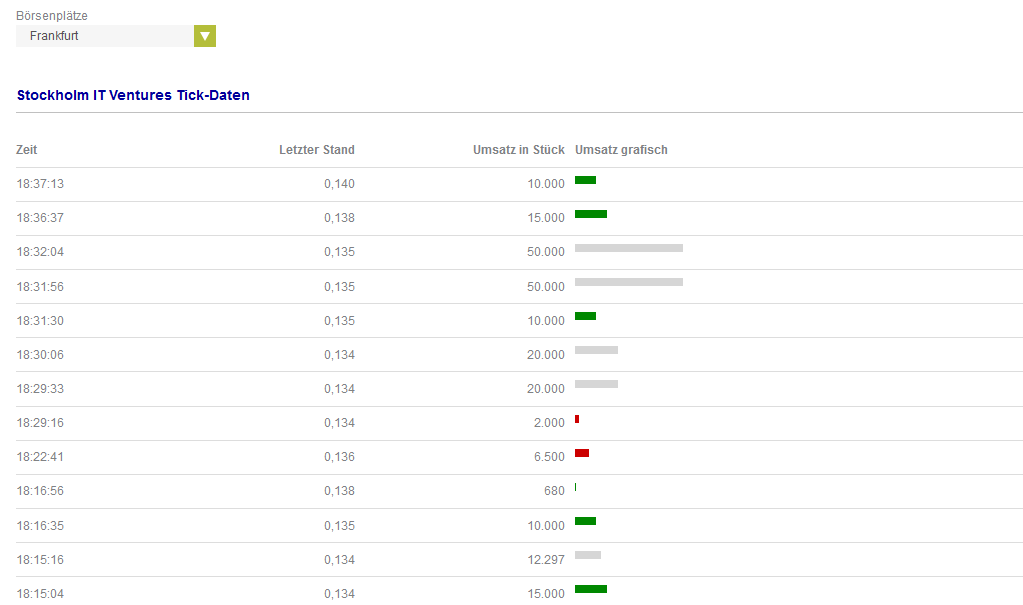This screenshot has width=1023, height=605.
Task: Click the red volume bar at 18:29:16
Action: click(x=577, y=419)
